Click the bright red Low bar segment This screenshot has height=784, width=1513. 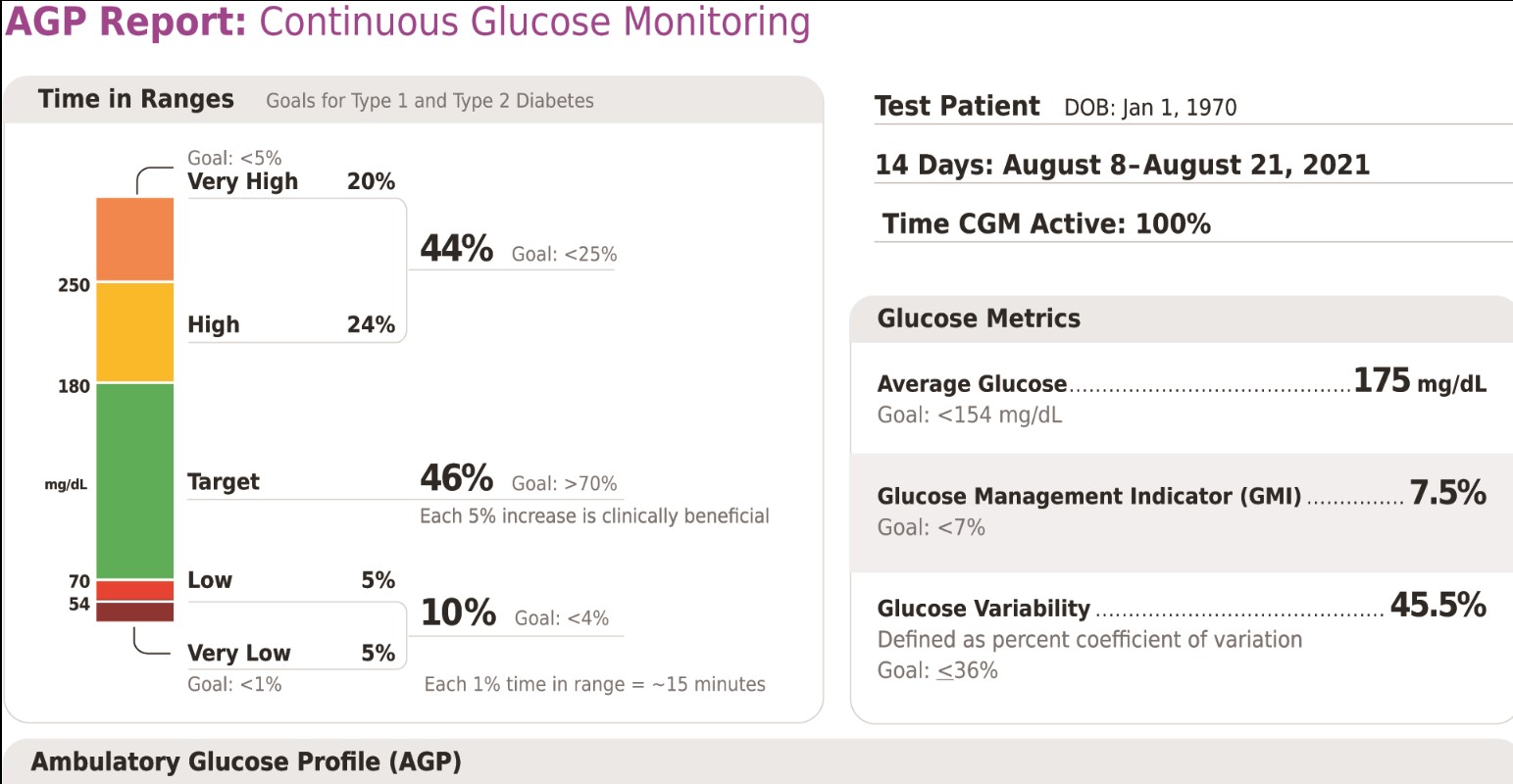(134, 590)
